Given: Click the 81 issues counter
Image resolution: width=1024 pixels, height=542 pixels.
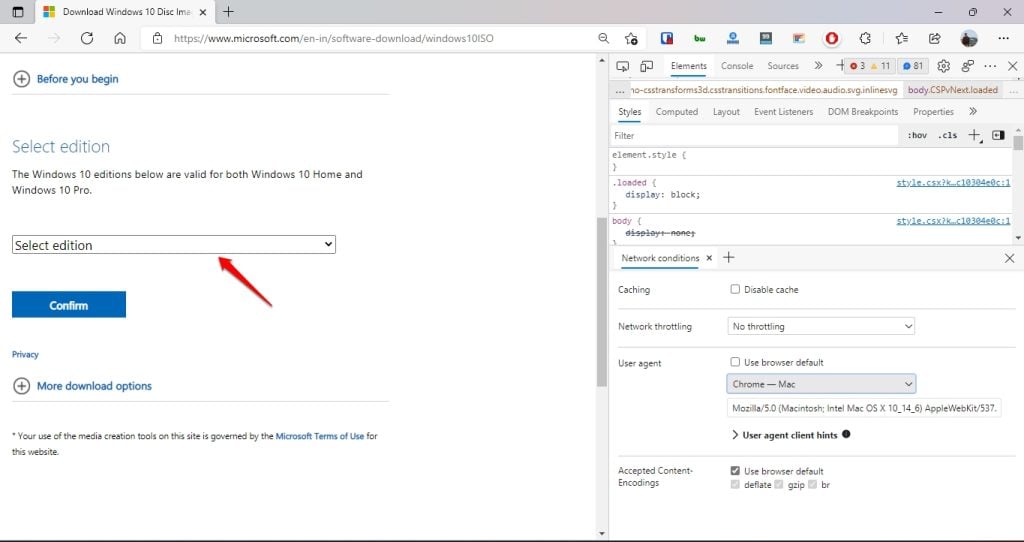Looking at the screenshot, I should (x=912, y=66).
